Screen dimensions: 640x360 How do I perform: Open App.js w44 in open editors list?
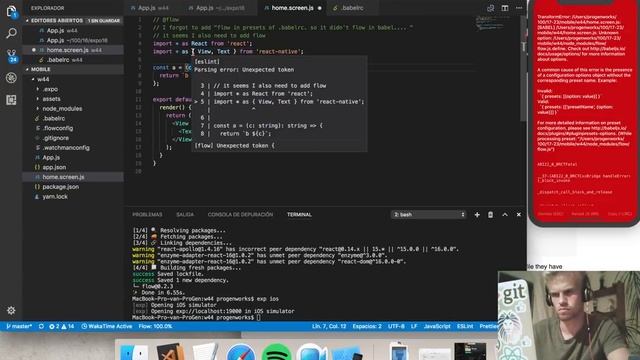73,30
